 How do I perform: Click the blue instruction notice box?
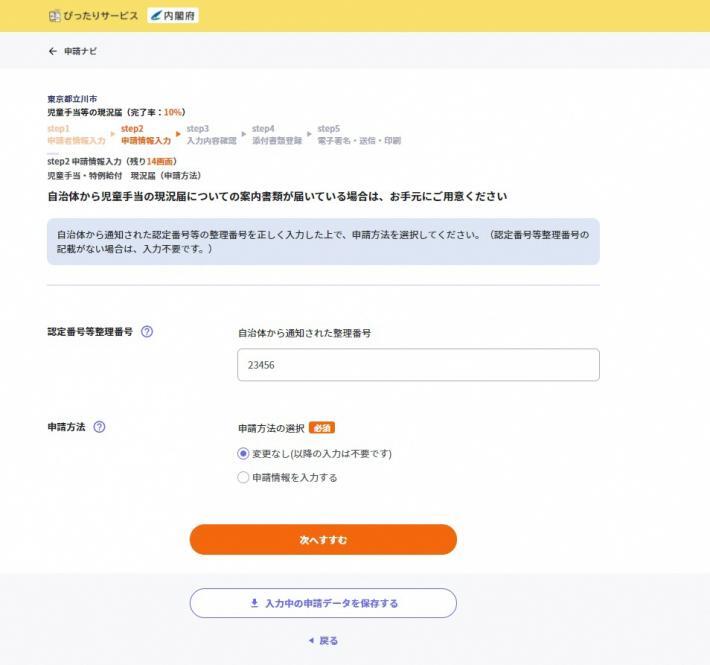pyautogui.click(x=323, y=242)
